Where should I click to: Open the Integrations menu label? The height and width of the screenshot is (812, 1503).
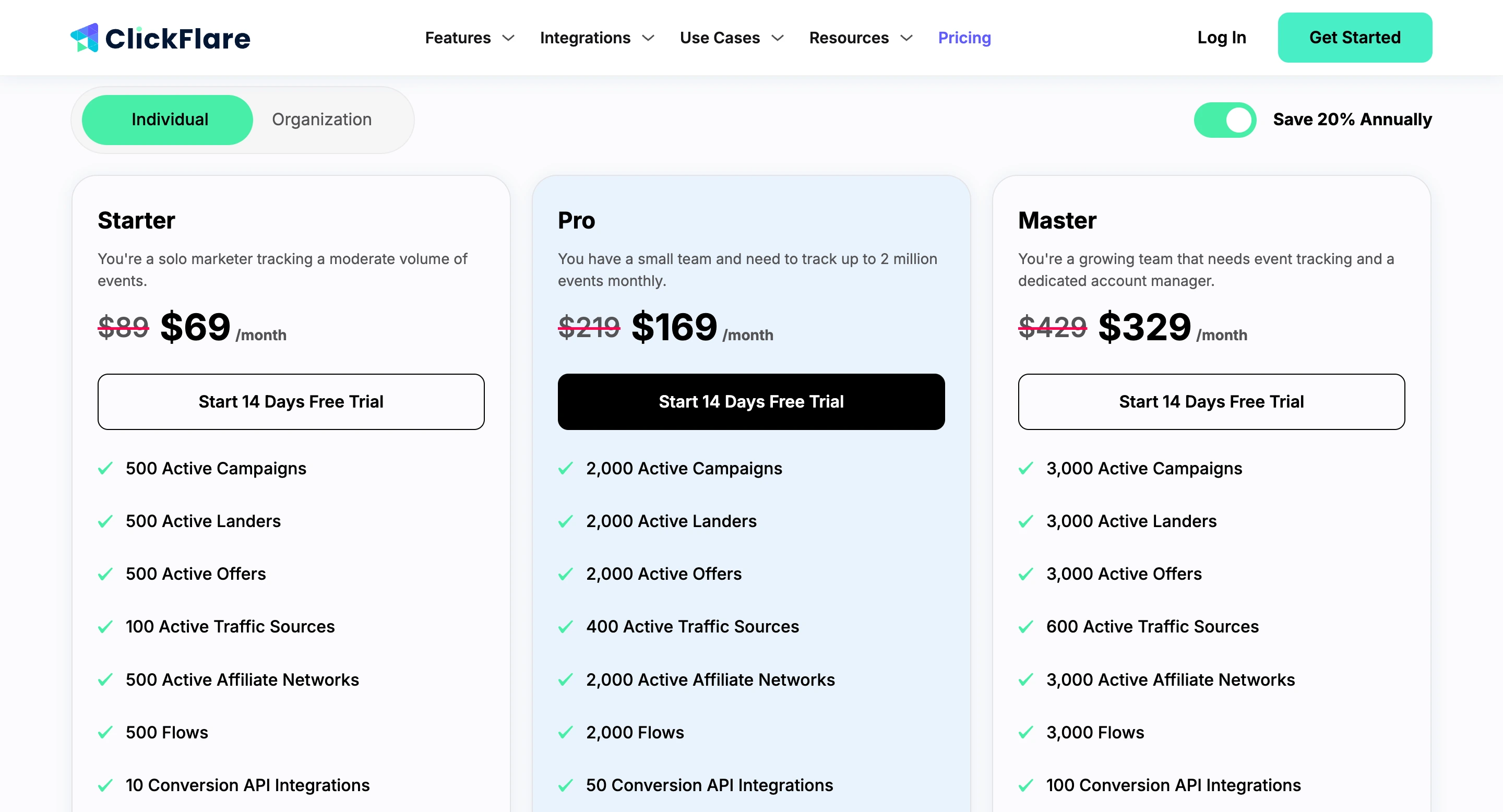tap(585, 38)
